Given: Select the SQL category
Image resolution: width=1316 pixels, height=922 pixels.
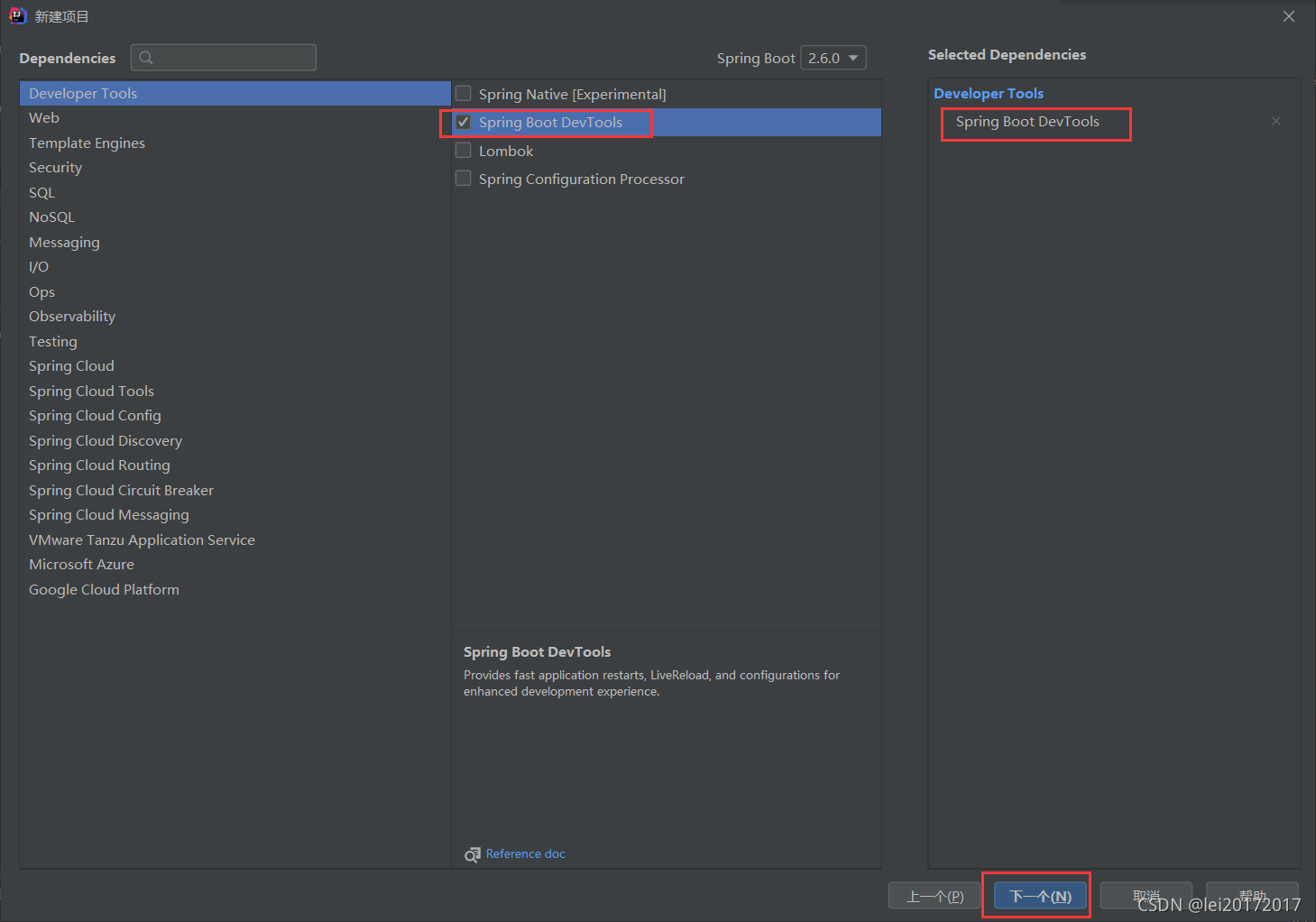Looking at the screenshot, I should pyautogui.click(x=235, y=192).
